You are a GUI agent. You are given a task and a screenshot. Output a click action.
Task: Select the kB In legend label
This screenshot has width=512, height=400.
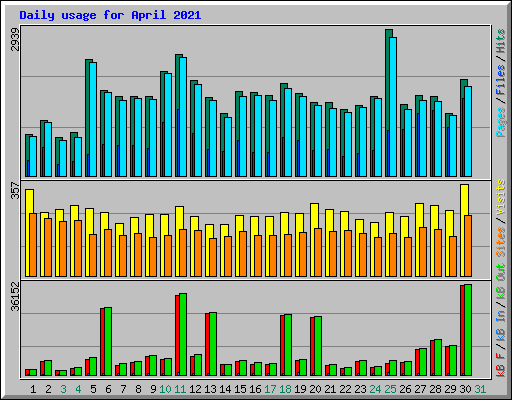pos(501,326)
